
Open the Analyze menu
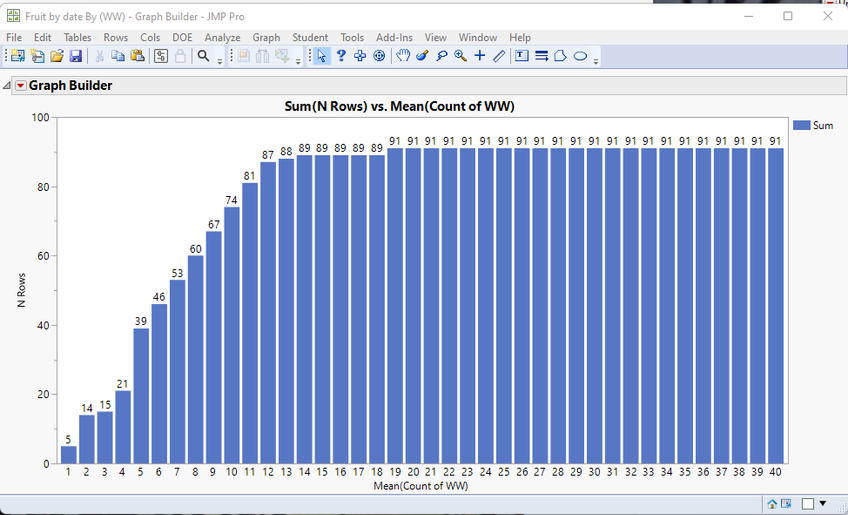tap(222, 37)
